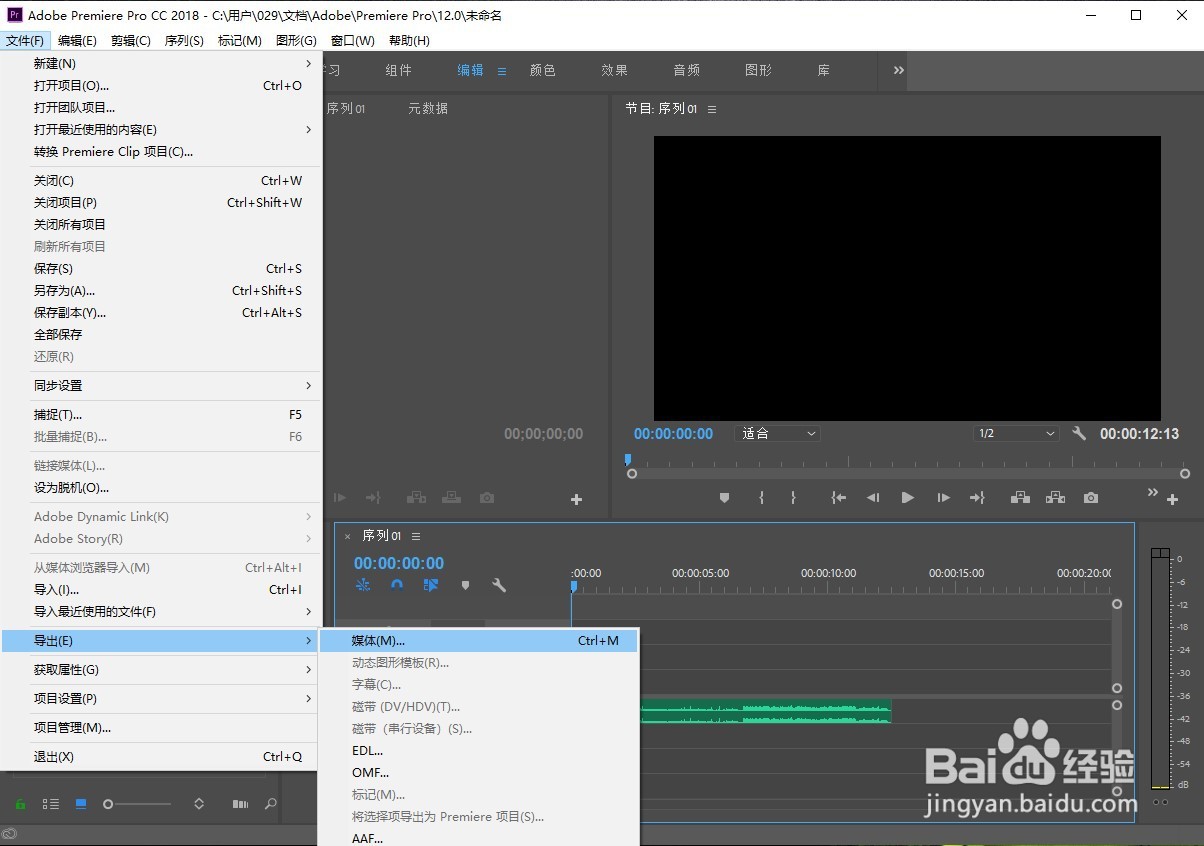1204x846 pixels.
Task: Toggle Snap magnet in the timeline
Action: (397, 585)
